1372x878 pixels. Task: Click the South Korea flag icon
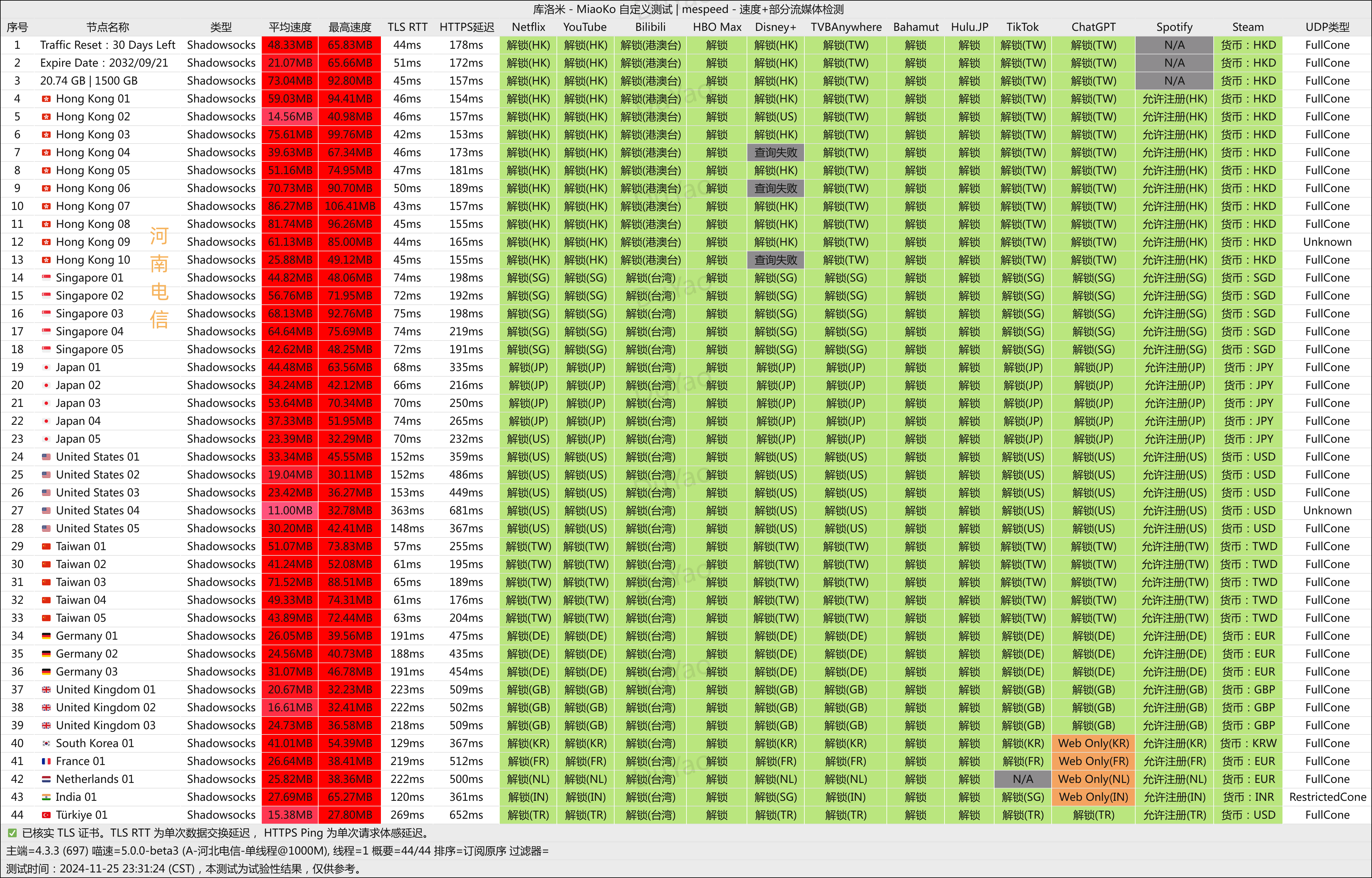46,743
